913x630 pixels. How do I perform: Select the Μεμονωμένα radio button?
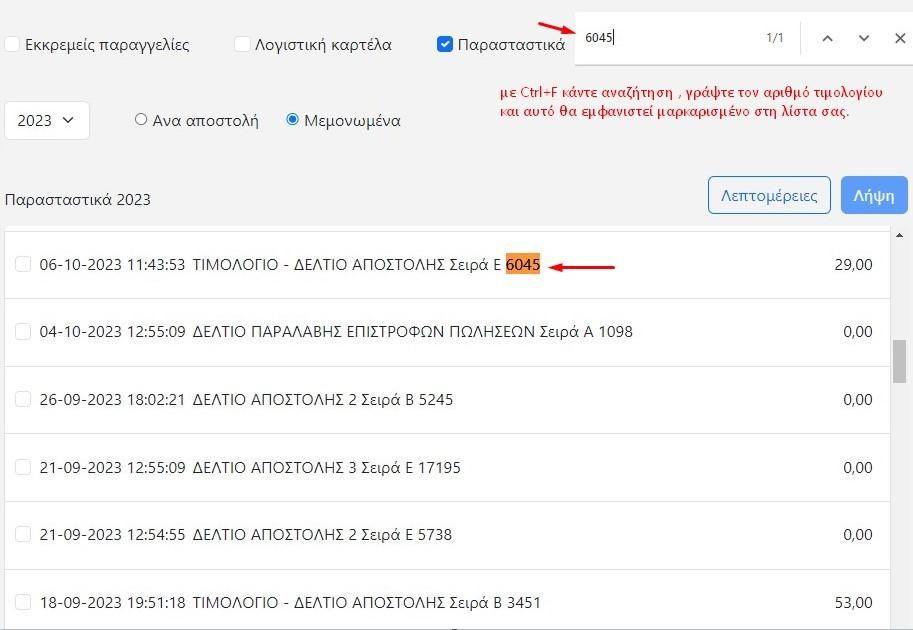293,120
